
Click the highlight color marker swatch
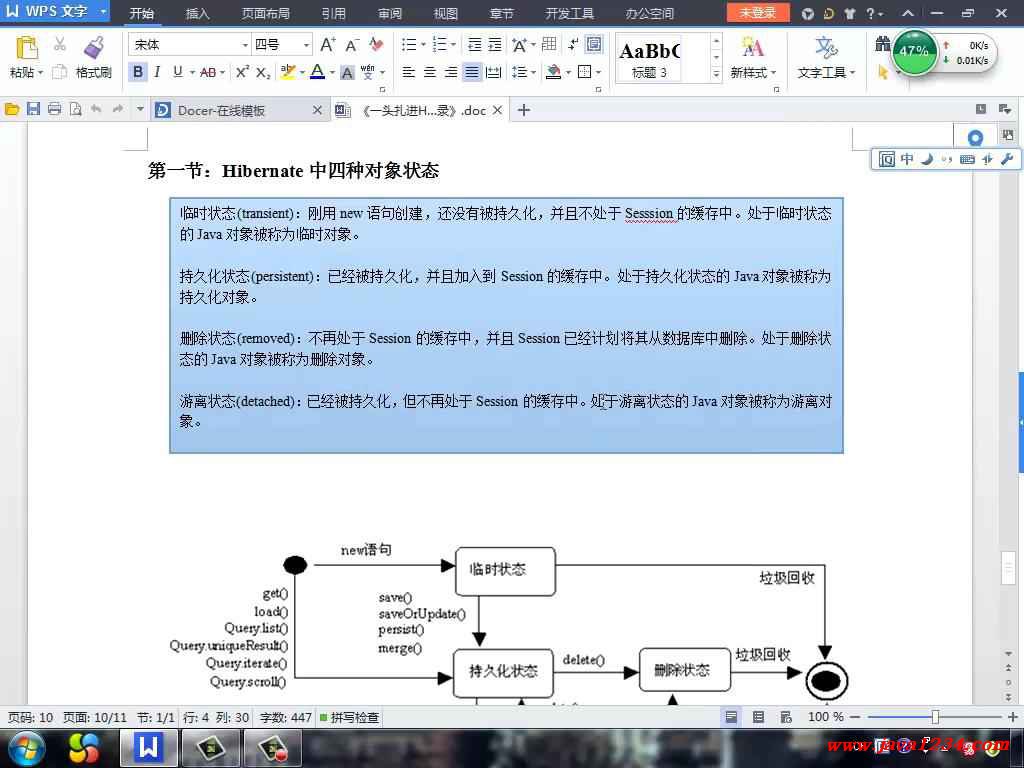click(x=287, y=72)
